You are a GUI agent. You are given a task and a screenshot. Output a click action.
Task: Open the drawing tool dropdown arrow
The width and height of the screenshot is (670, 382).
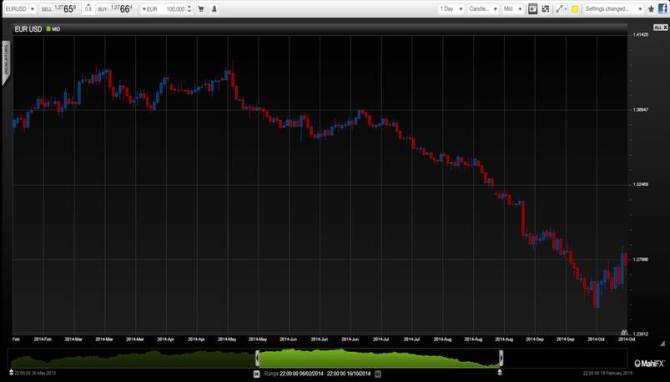tap(566, 9)
